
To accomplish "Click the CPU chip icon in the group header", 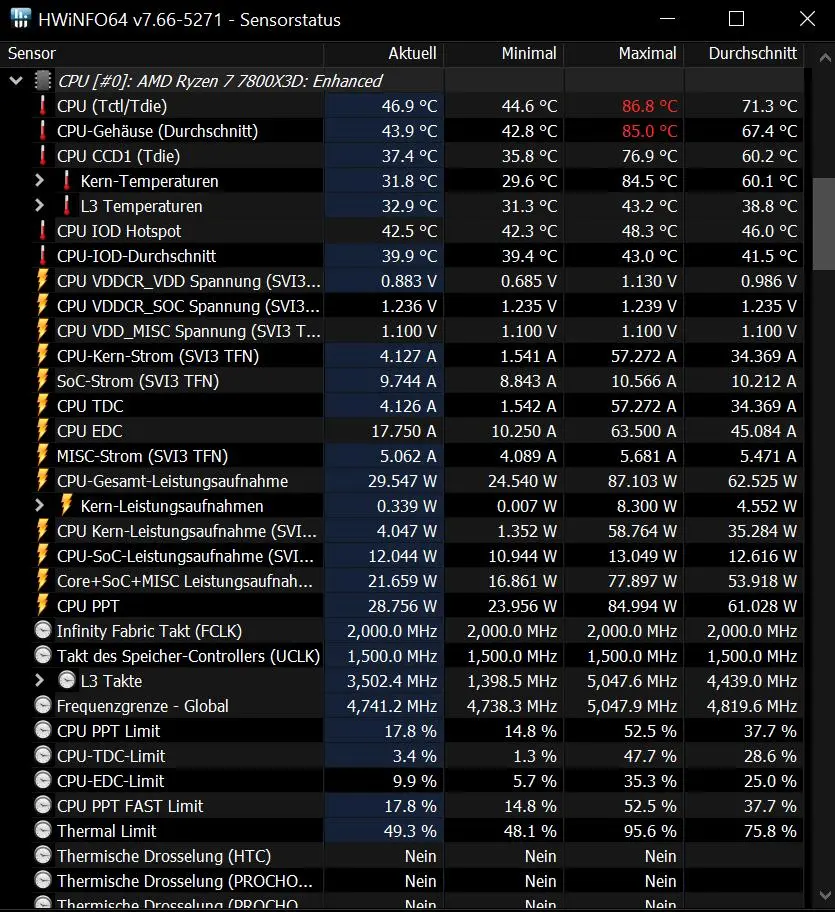I will [x=43, y=81].
